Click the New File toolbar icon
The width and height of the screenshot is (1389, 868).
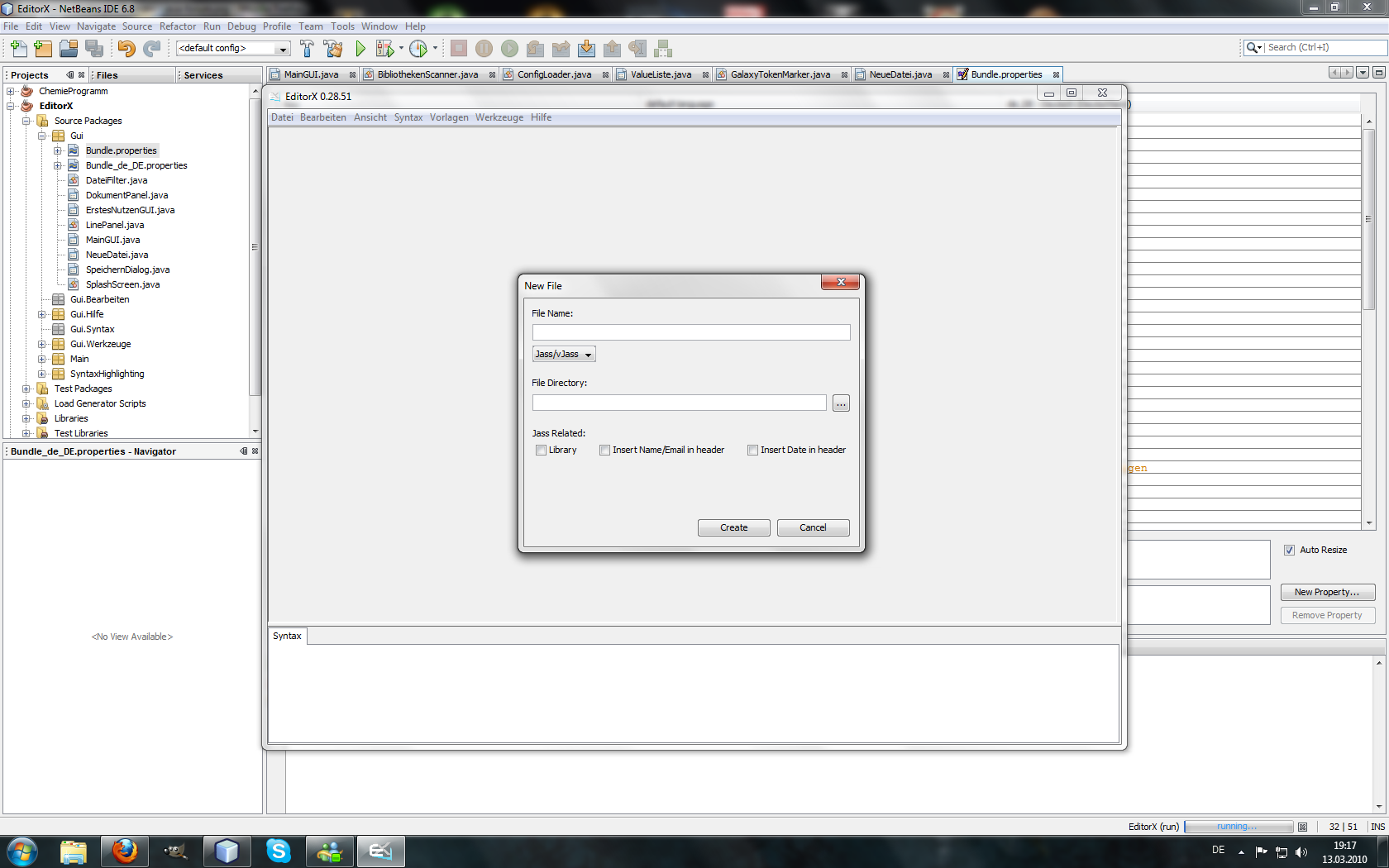[18, 49]
